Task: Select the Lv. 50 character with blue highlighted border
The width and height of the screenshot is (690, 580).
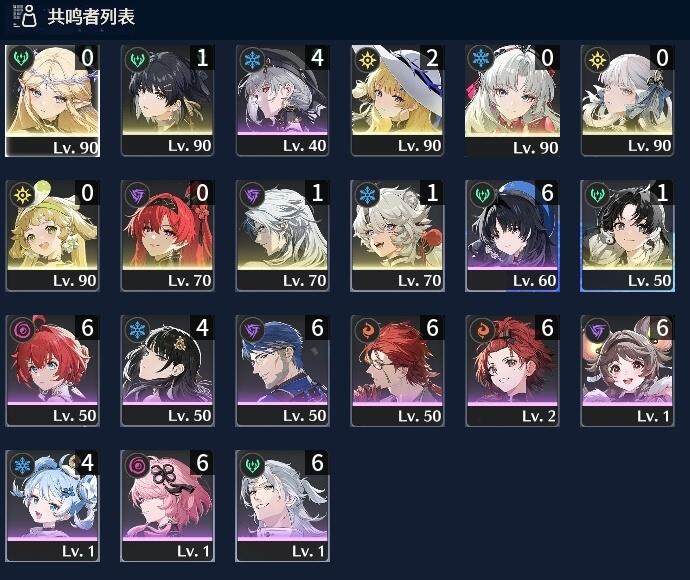Action: [x=628, y=235]
